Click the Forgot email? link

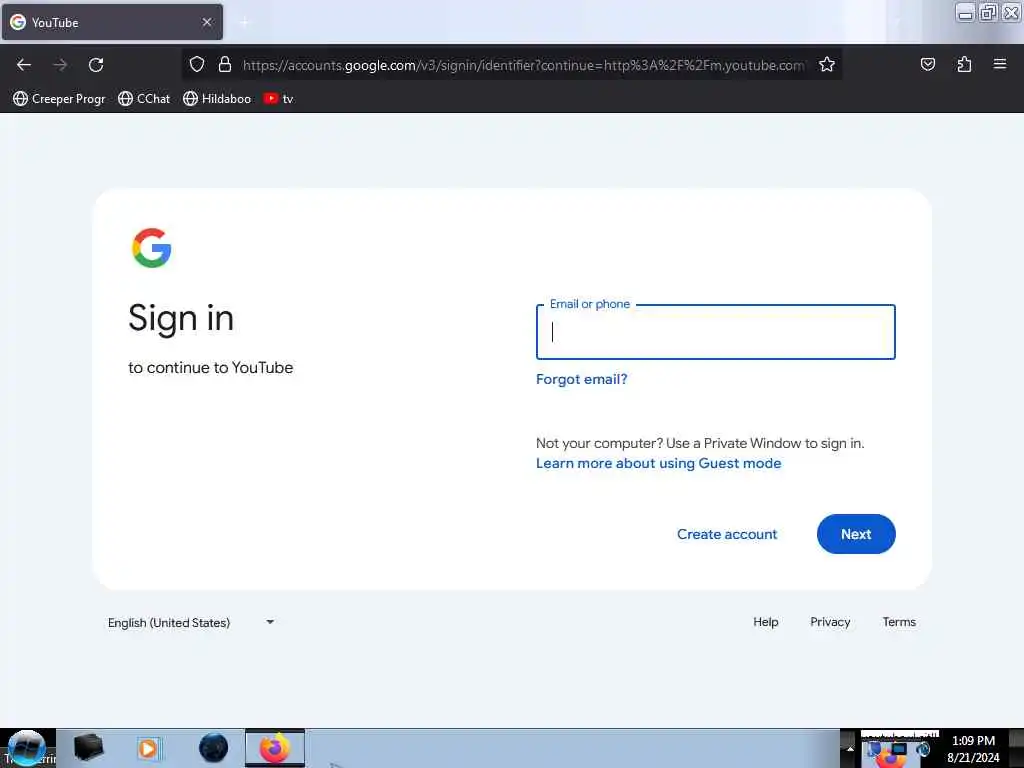click(x=581, y=379)
